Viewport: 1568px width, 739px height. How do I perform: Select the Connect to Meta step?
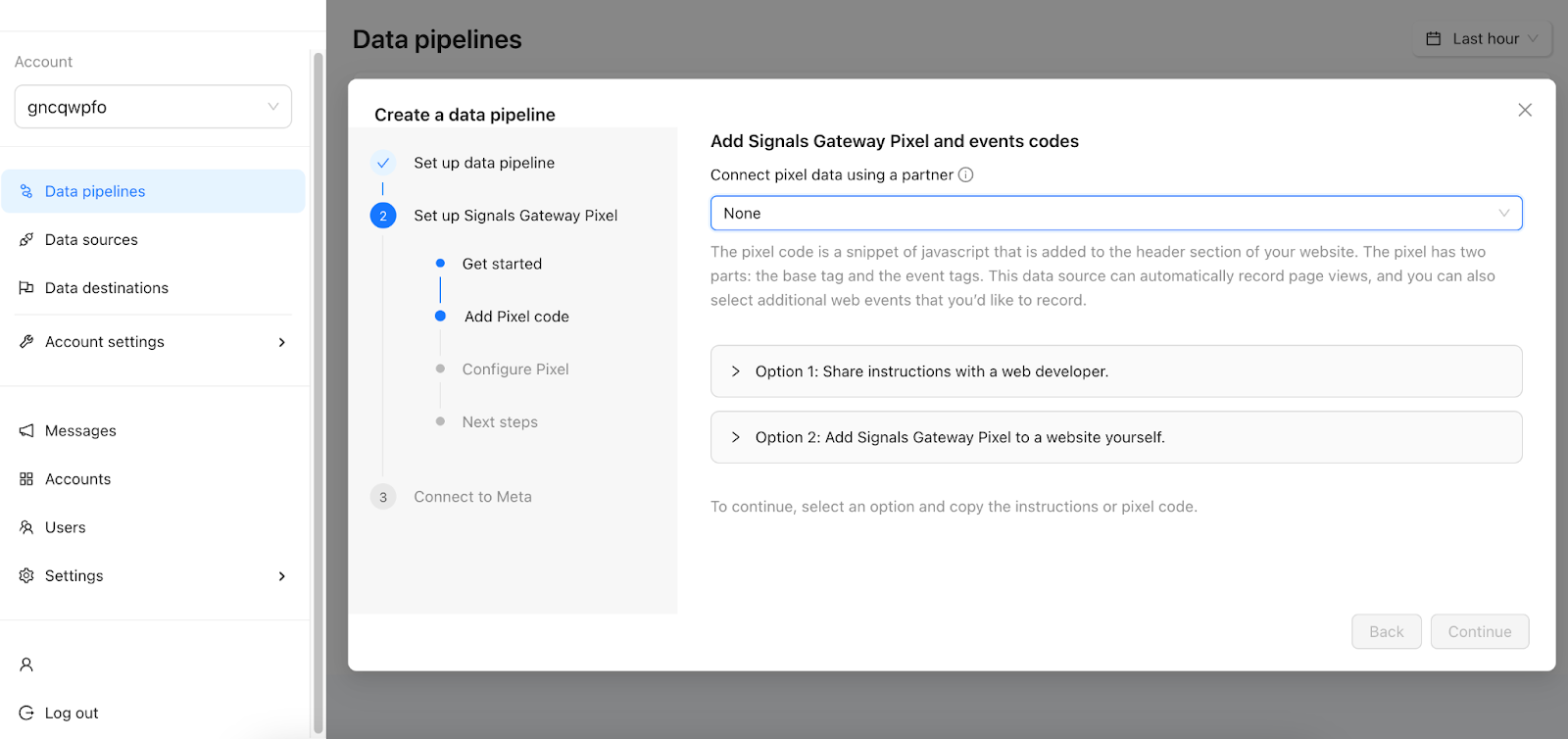click(472, 497)
